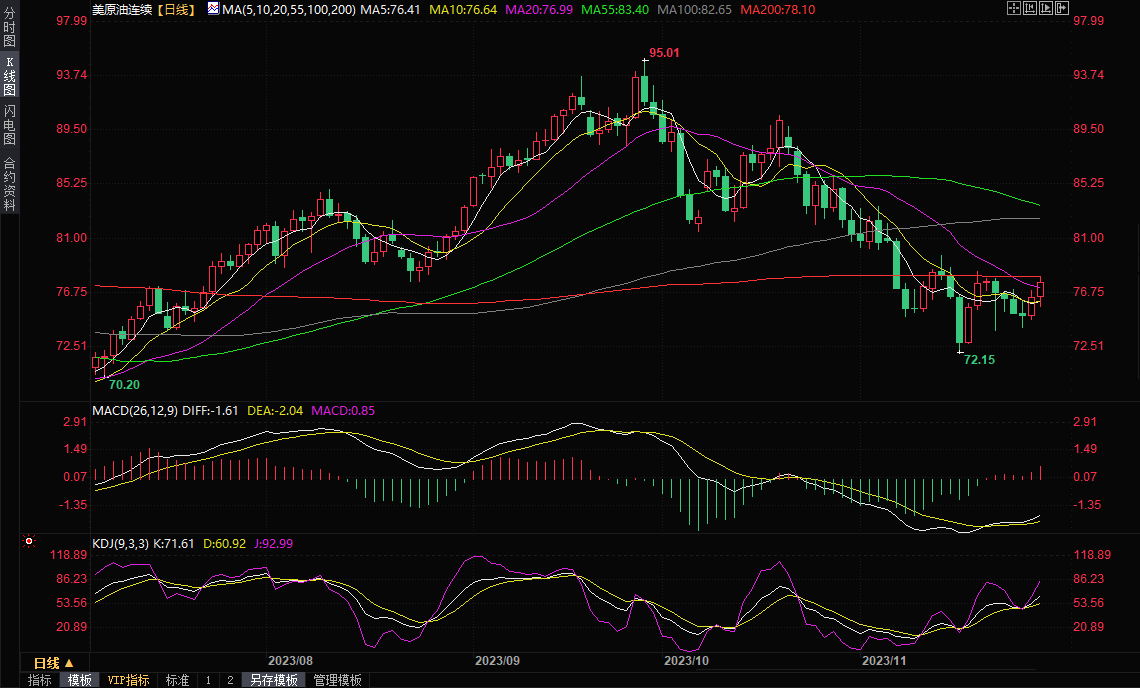This screenshot has height=688, width=1140.
Task: Click the red KDJ settings icon
Action: coord(29,541)
